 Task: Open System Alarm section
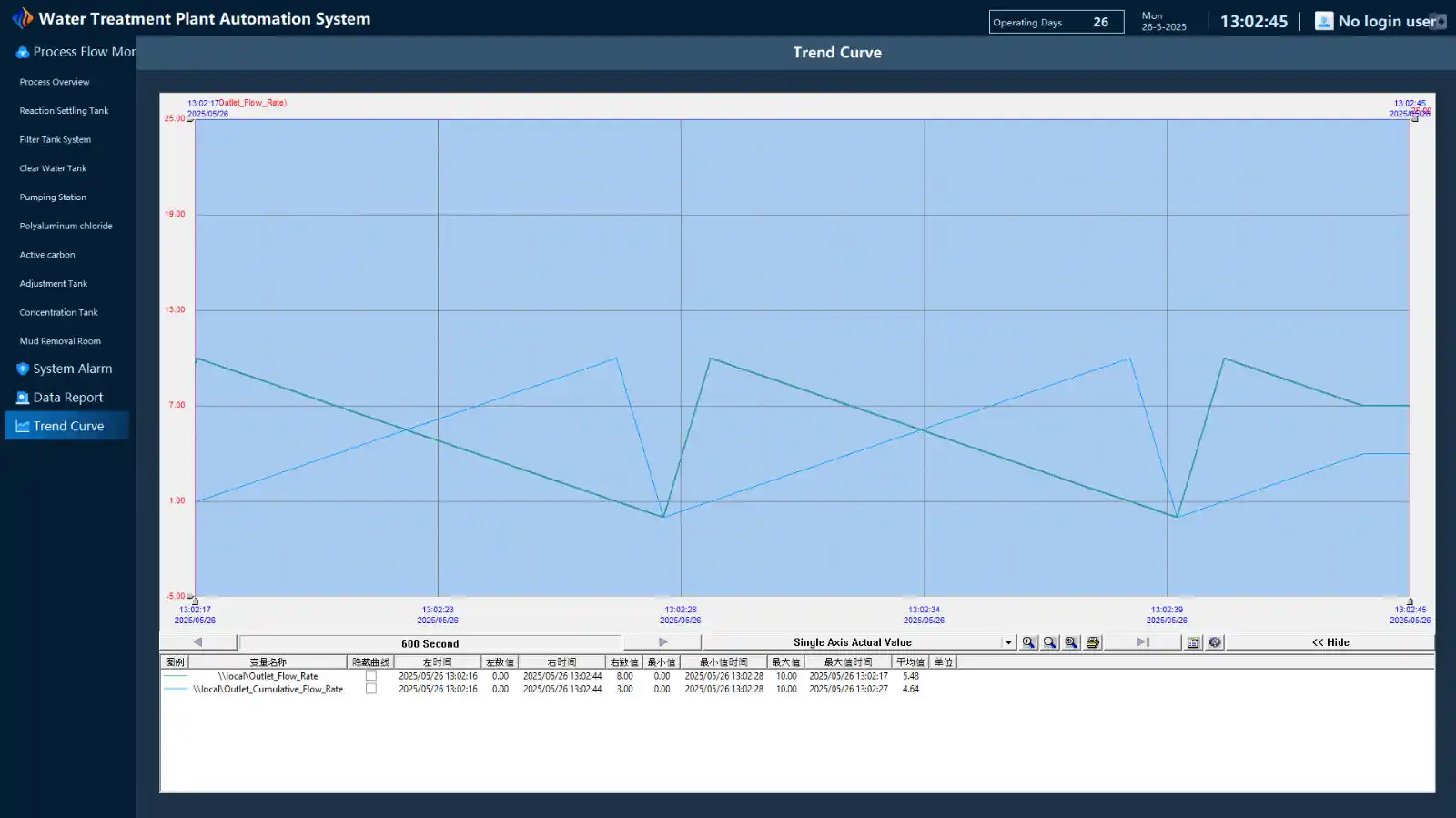(65, 369)
